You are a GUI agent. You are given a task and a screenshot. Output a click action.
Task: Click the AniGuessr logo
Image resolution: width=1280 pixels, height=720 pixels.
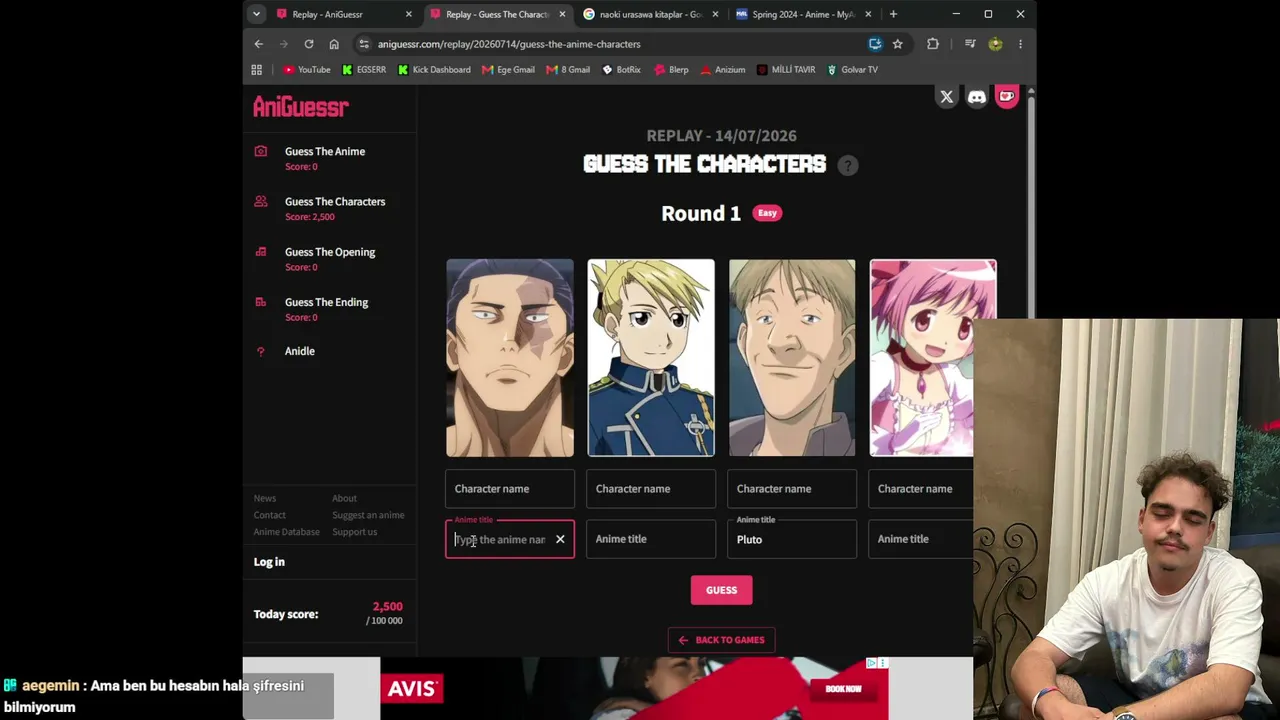(x=301, y=107)
